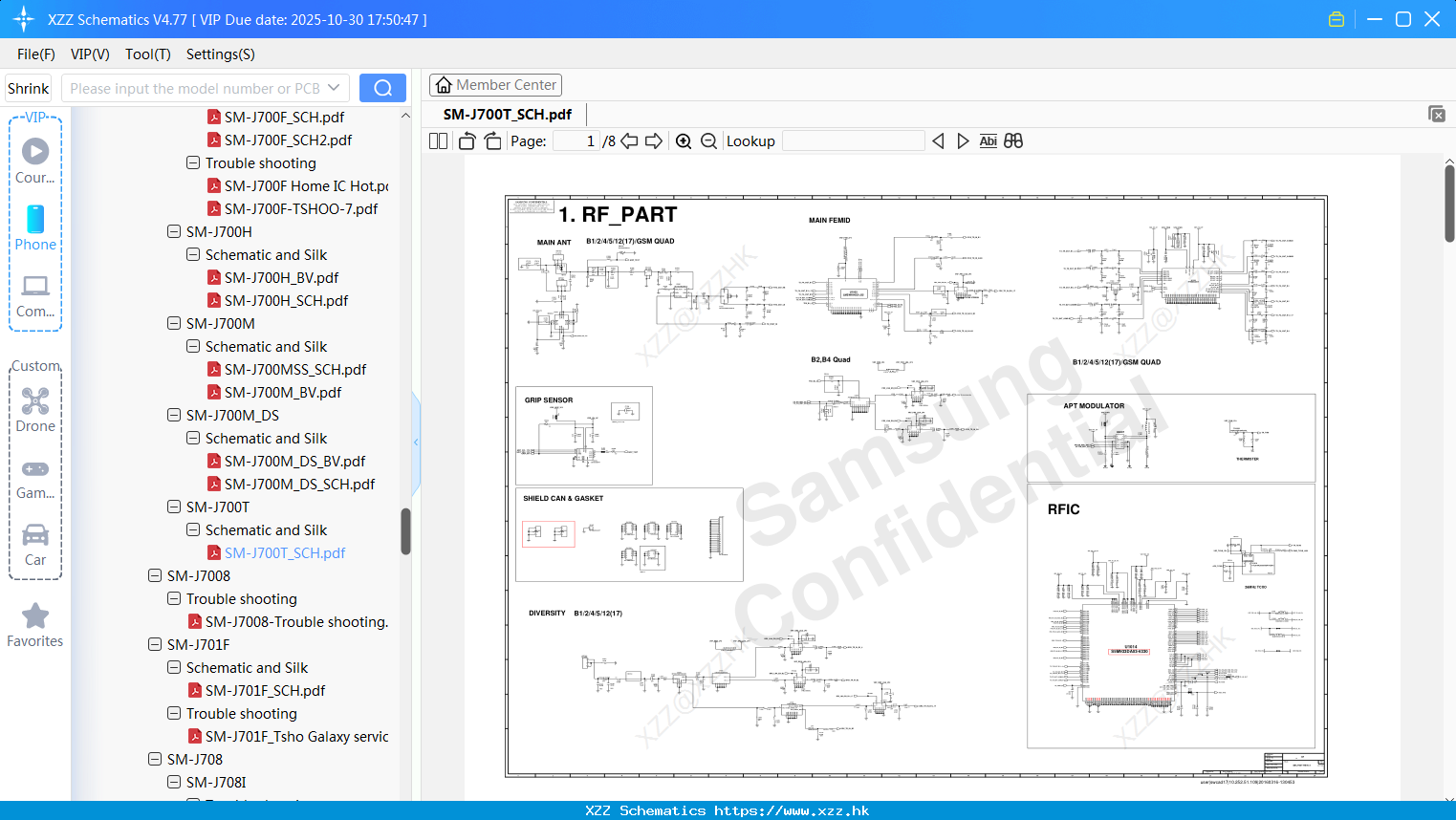Click the binoculars search icon
Screen dimensions: 1456x820
1013,141
